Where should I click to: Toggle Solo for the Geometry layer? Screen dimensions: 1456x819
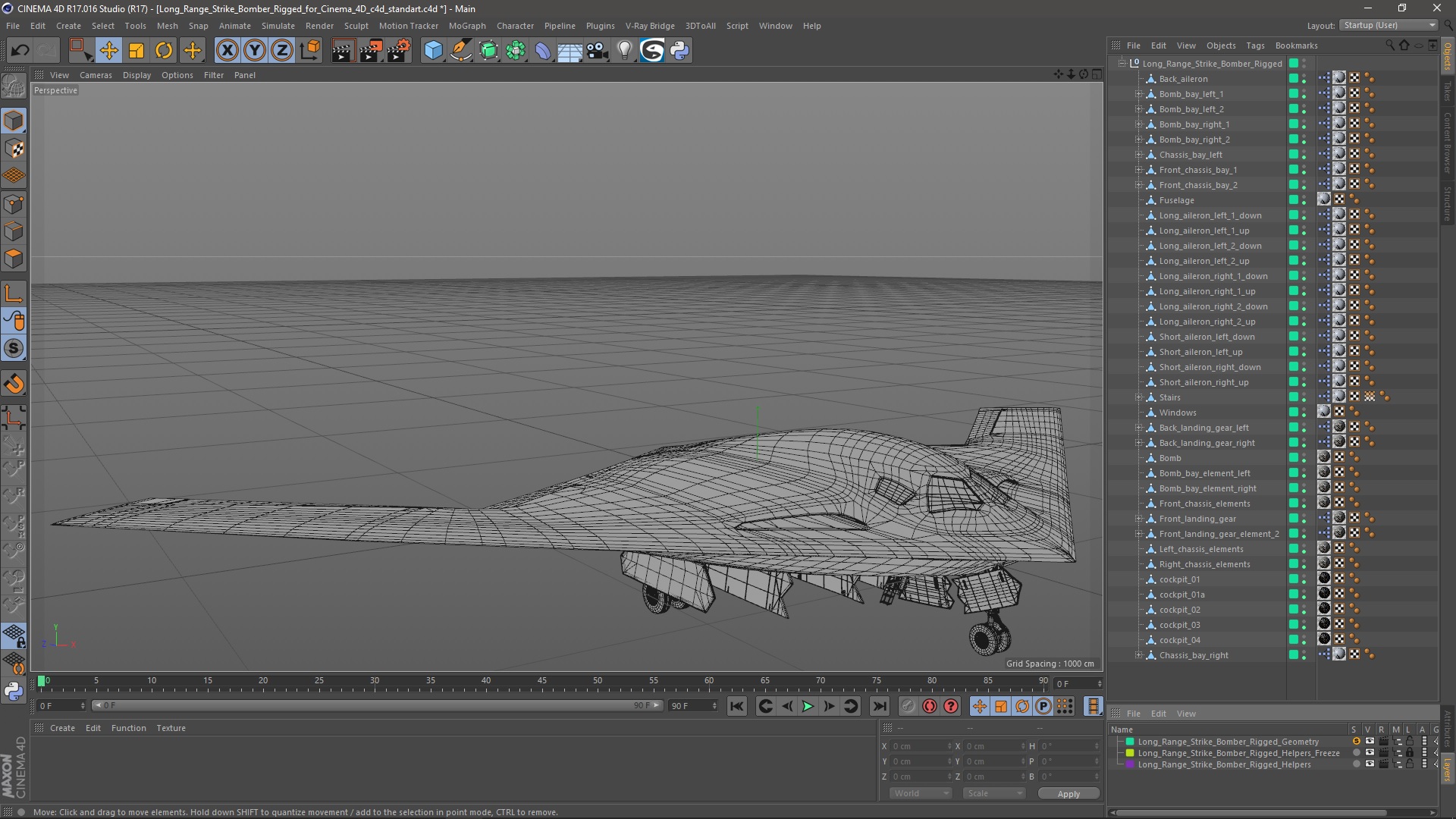click(1355, 742)
